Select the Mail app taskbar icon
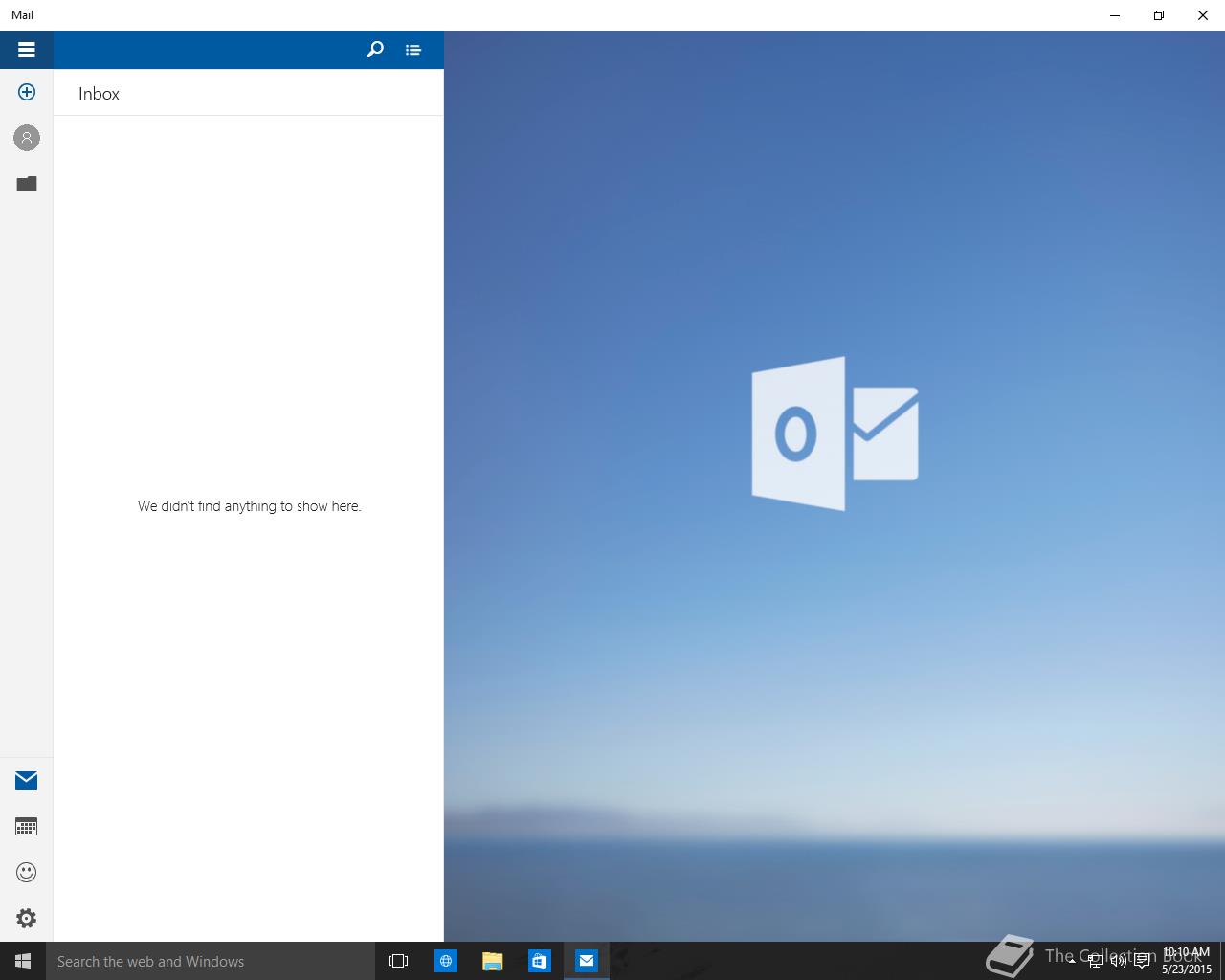This screenshot has height=980, width=1225. (587, 961)
